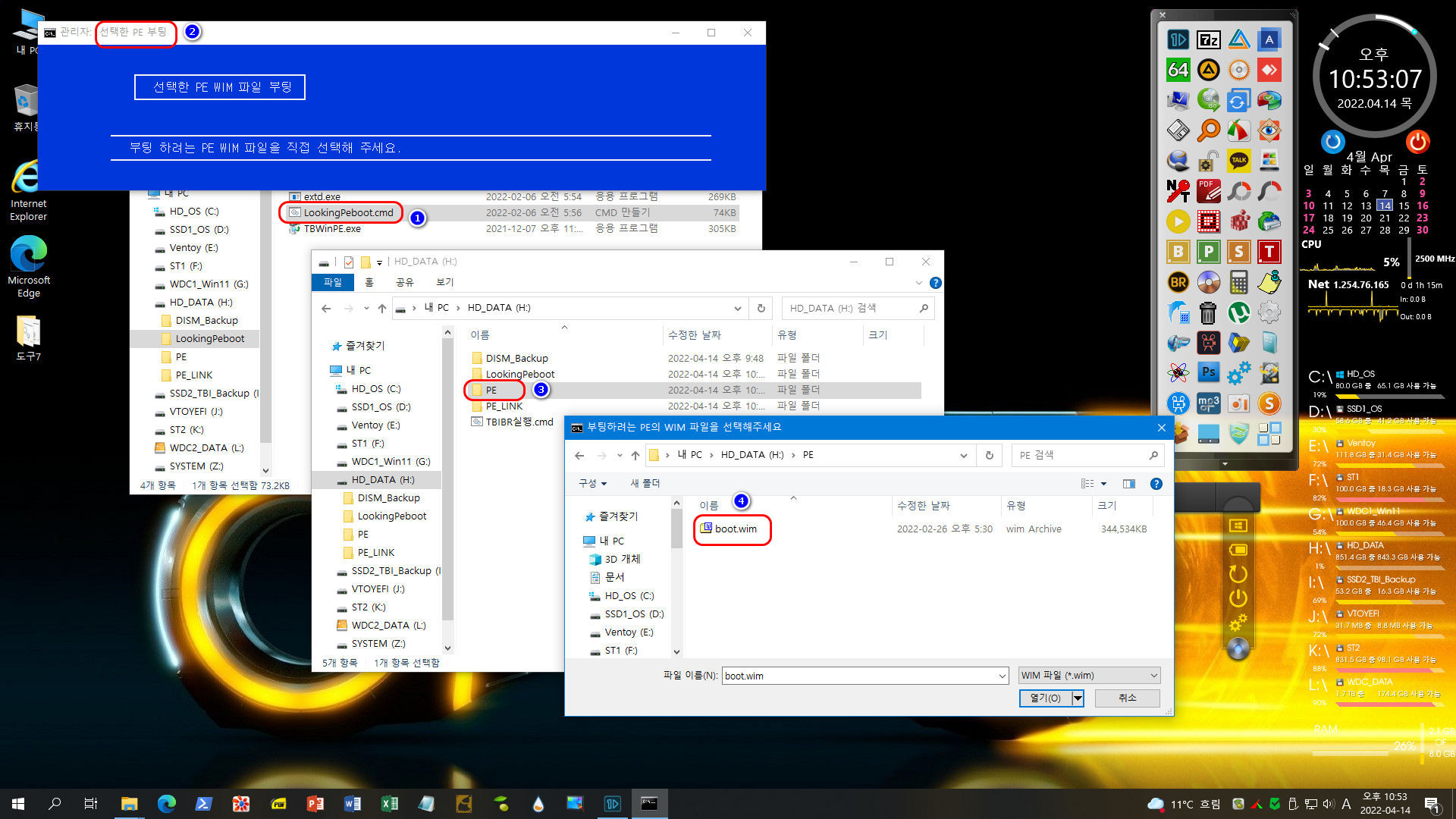
Task: Open Microsoft Edge desktop shortcut
Action: [29, 266]
